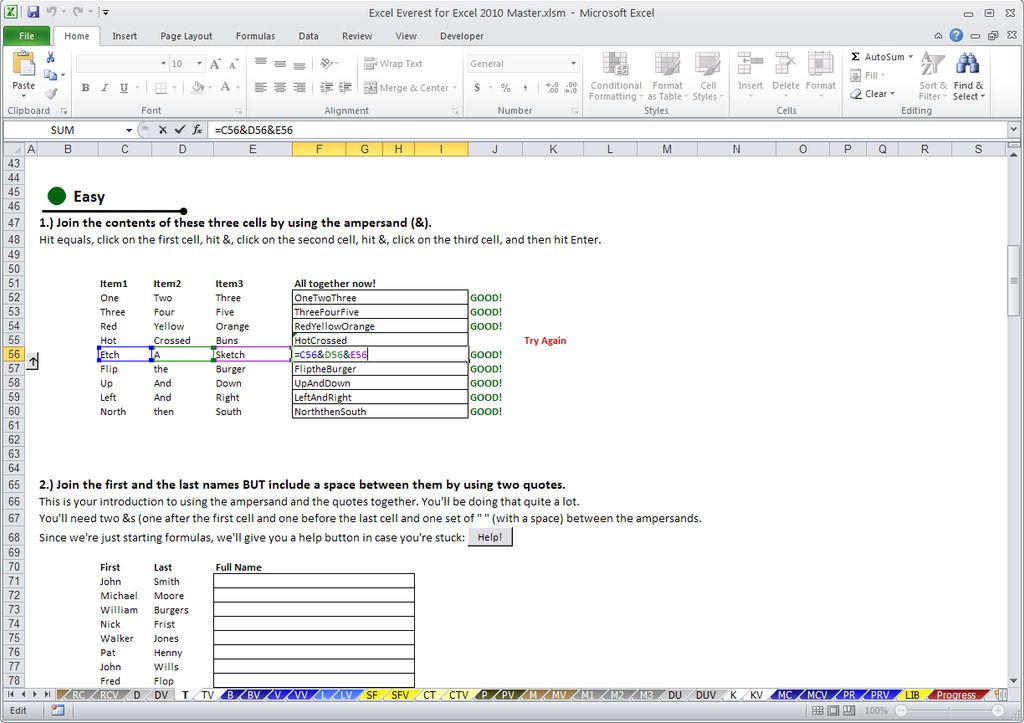Select column J header
This screenshot has height=723, width=1024.
tap(494, 149)
